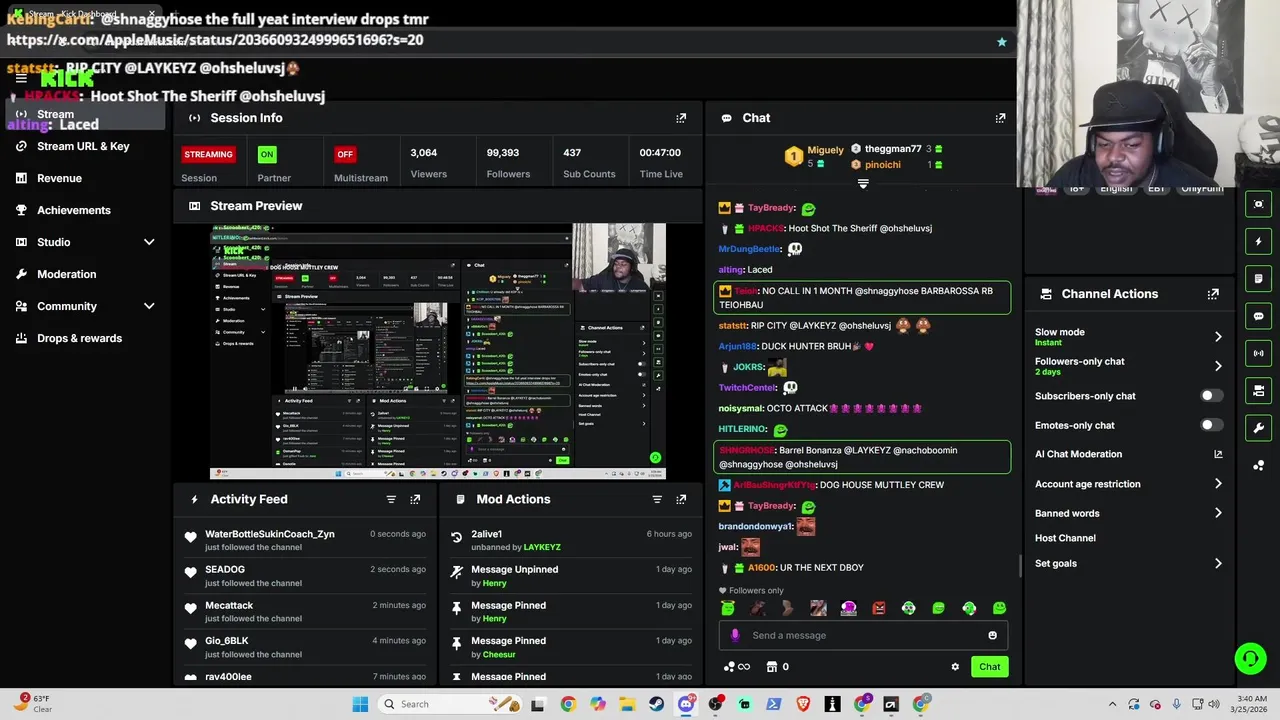Click the screen capture icon in right sidebar
The image size is (1280, 720).
point(1258,204)
